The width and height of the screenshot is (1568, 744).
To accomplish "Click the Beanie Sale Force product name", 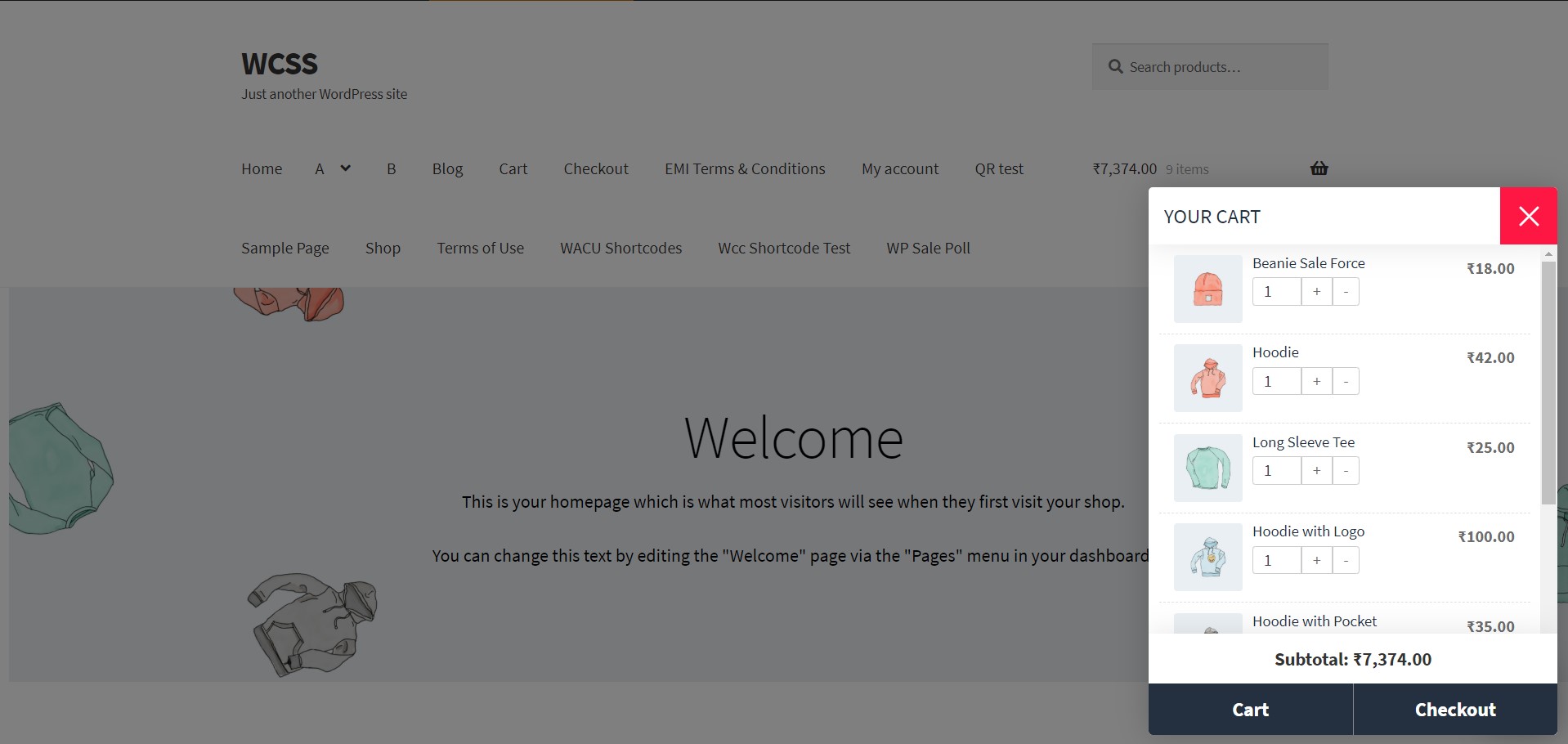I will click(x=1308, y=262).
